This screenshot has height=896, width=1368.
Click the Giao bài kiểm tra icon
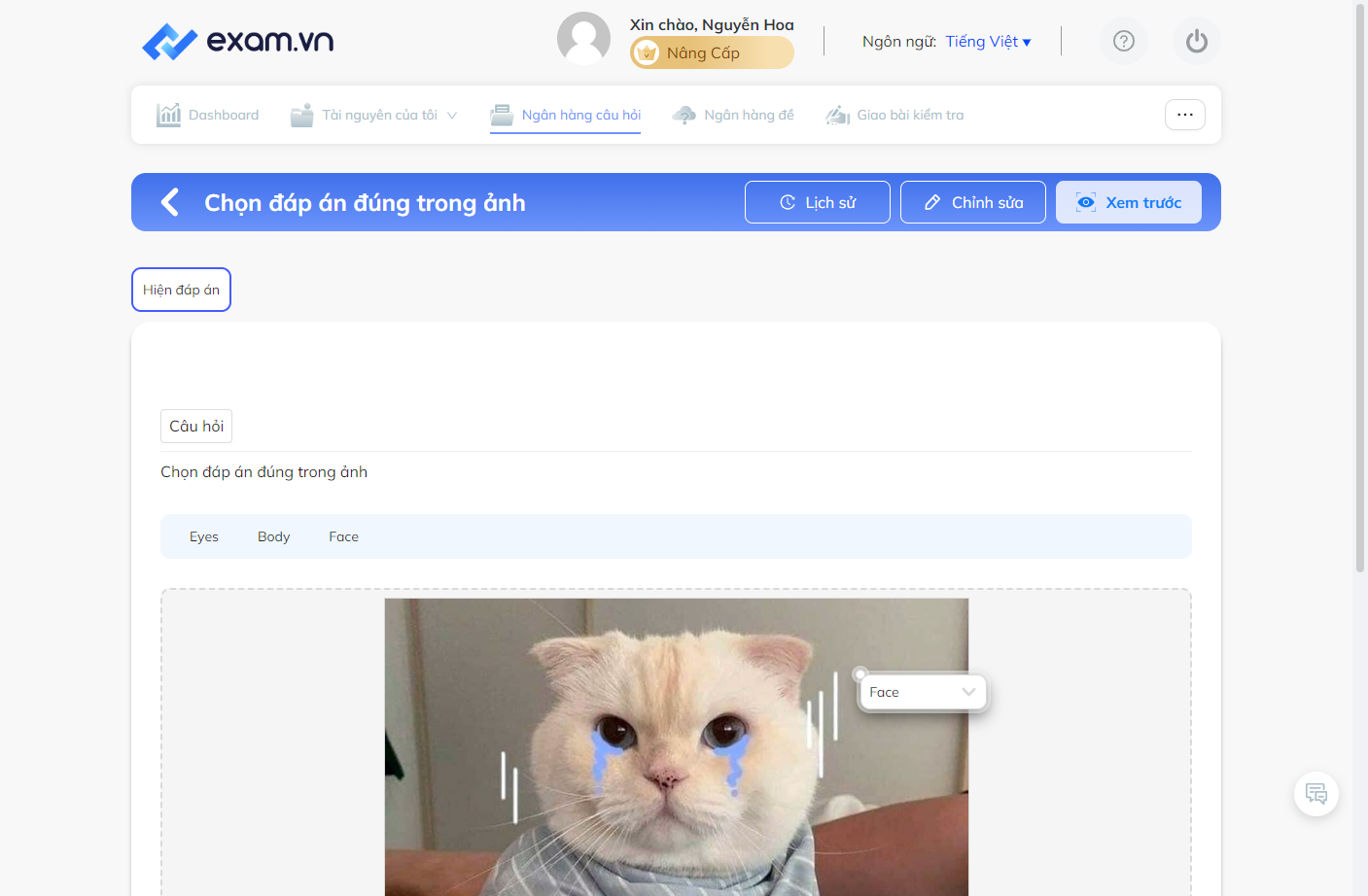(838, 115)
